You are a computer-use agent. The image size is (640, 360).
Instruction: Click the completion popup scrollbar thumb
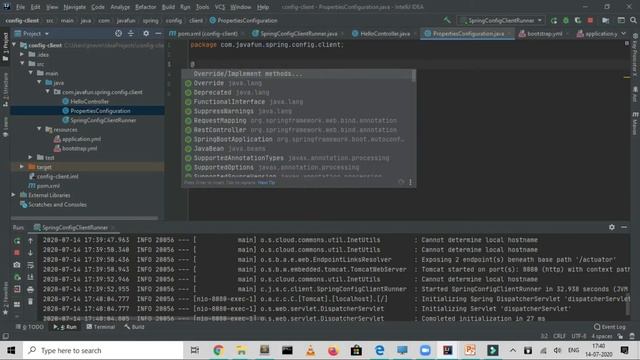point(414,76)
